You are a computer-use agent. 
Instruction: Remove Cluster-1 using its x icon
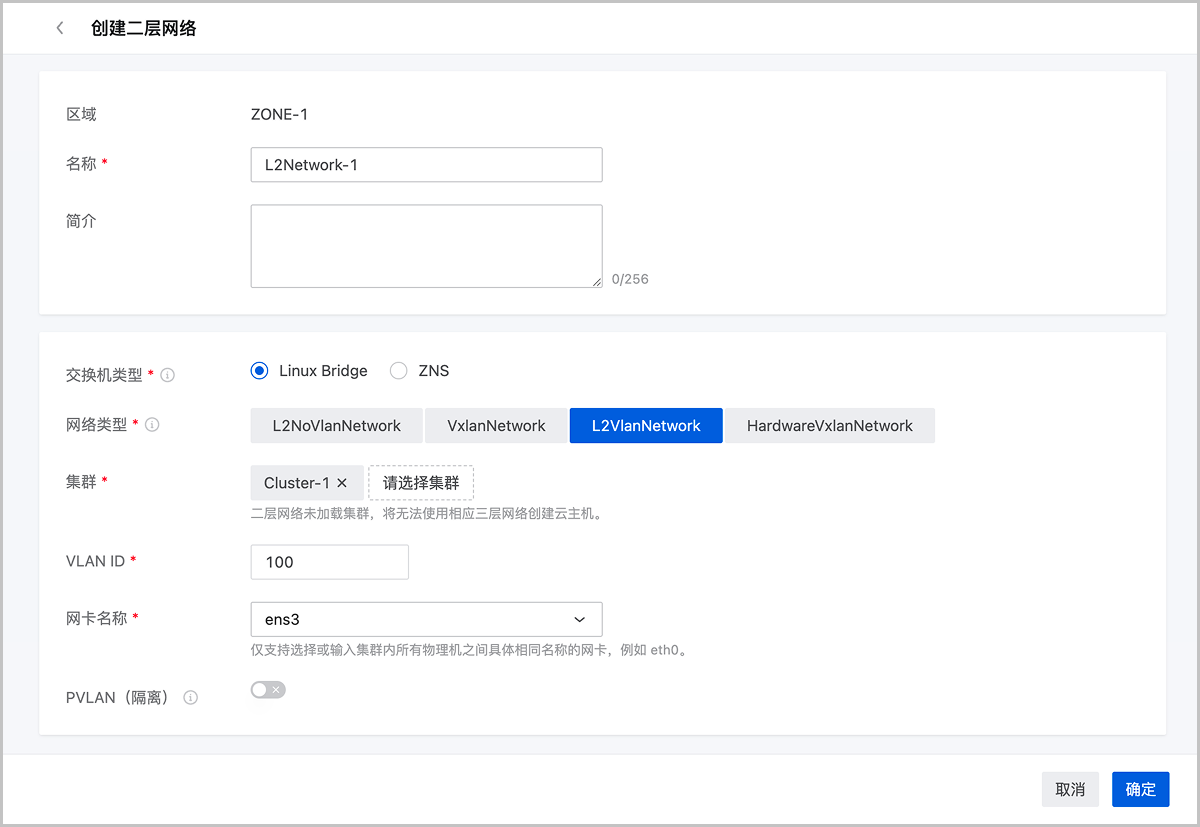342,482
